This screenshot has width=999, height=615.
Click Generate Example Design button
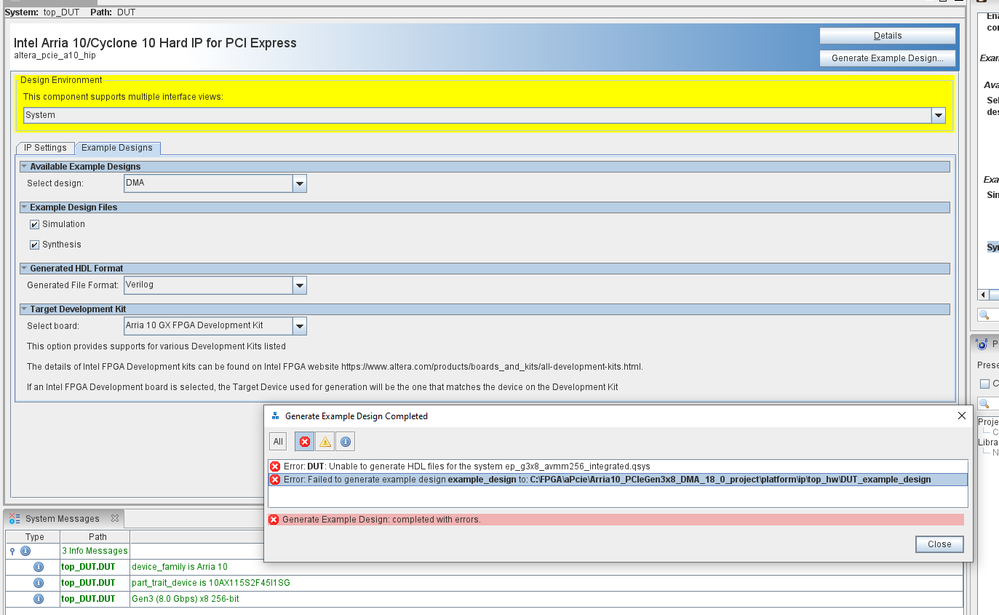888,58
